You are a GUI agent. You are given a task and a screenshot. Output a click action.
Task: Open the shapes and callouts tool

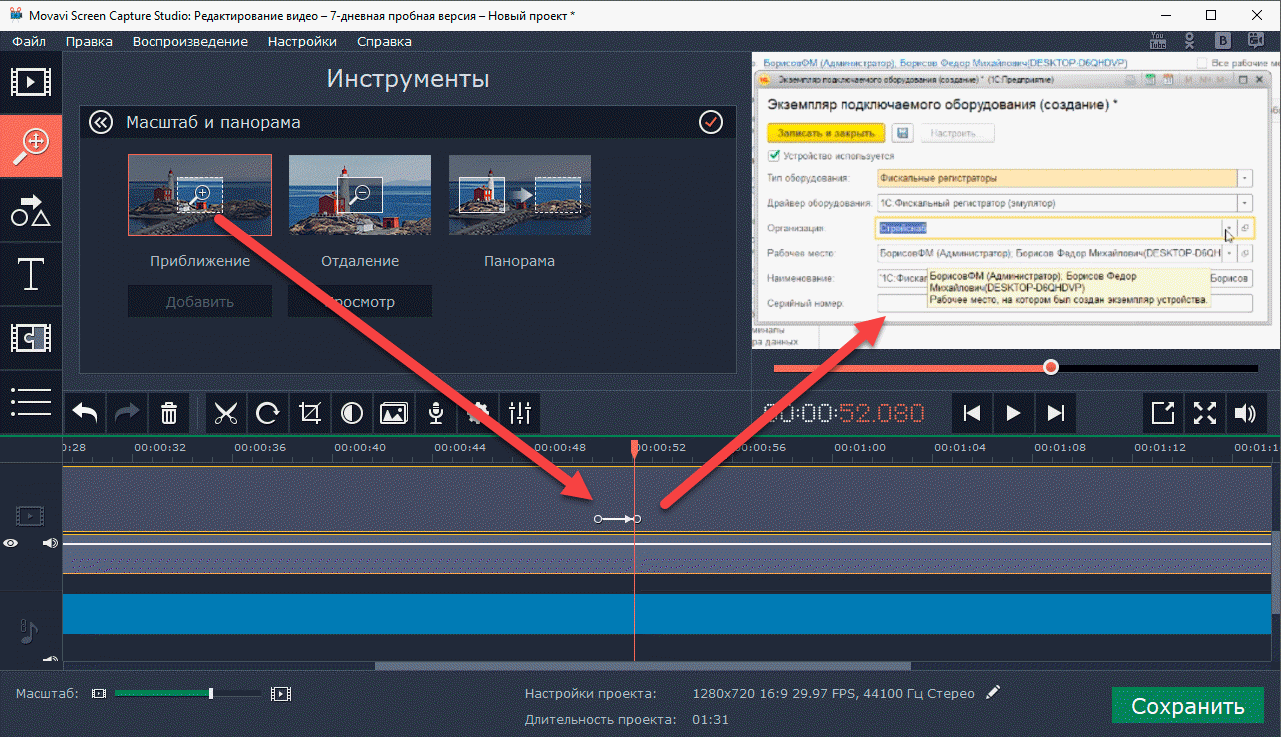tap(30, 210)
